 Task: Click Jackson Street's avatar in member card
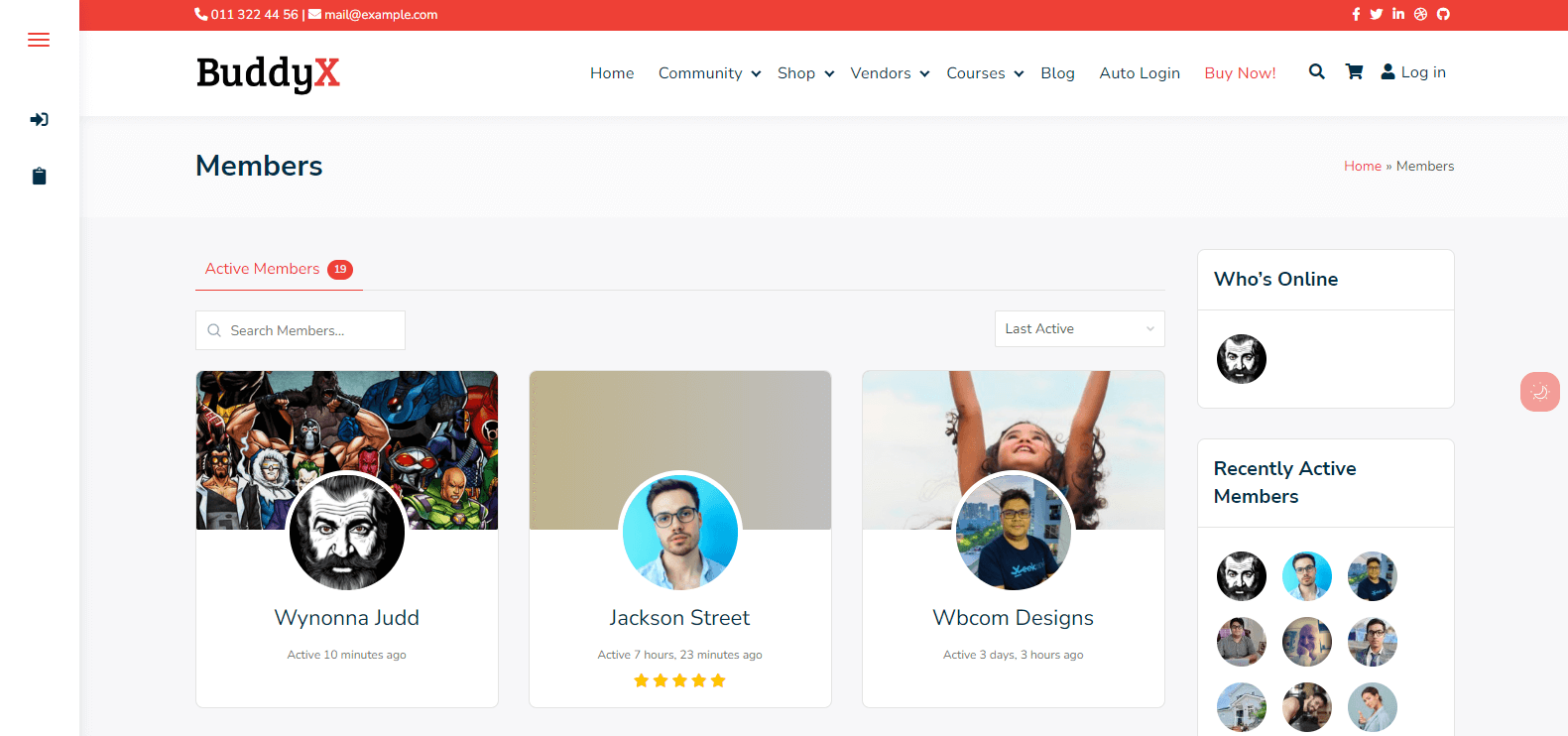tap(680, 532)
